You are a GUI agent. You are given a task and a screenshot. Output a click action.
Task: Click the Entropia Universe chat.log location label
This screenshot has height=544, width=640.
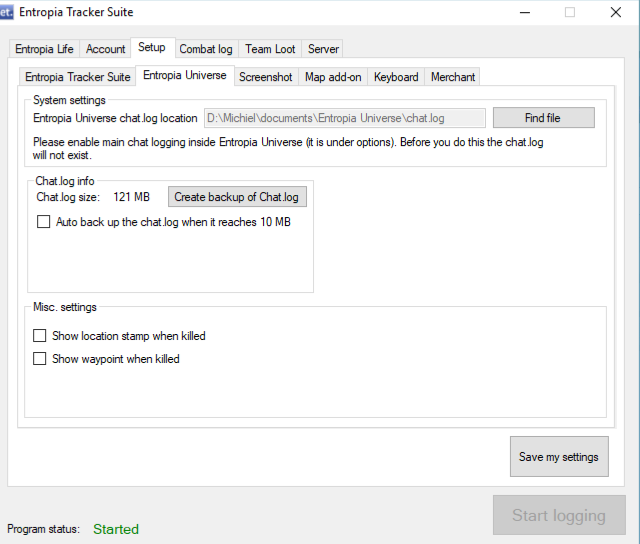pos(115,118)
